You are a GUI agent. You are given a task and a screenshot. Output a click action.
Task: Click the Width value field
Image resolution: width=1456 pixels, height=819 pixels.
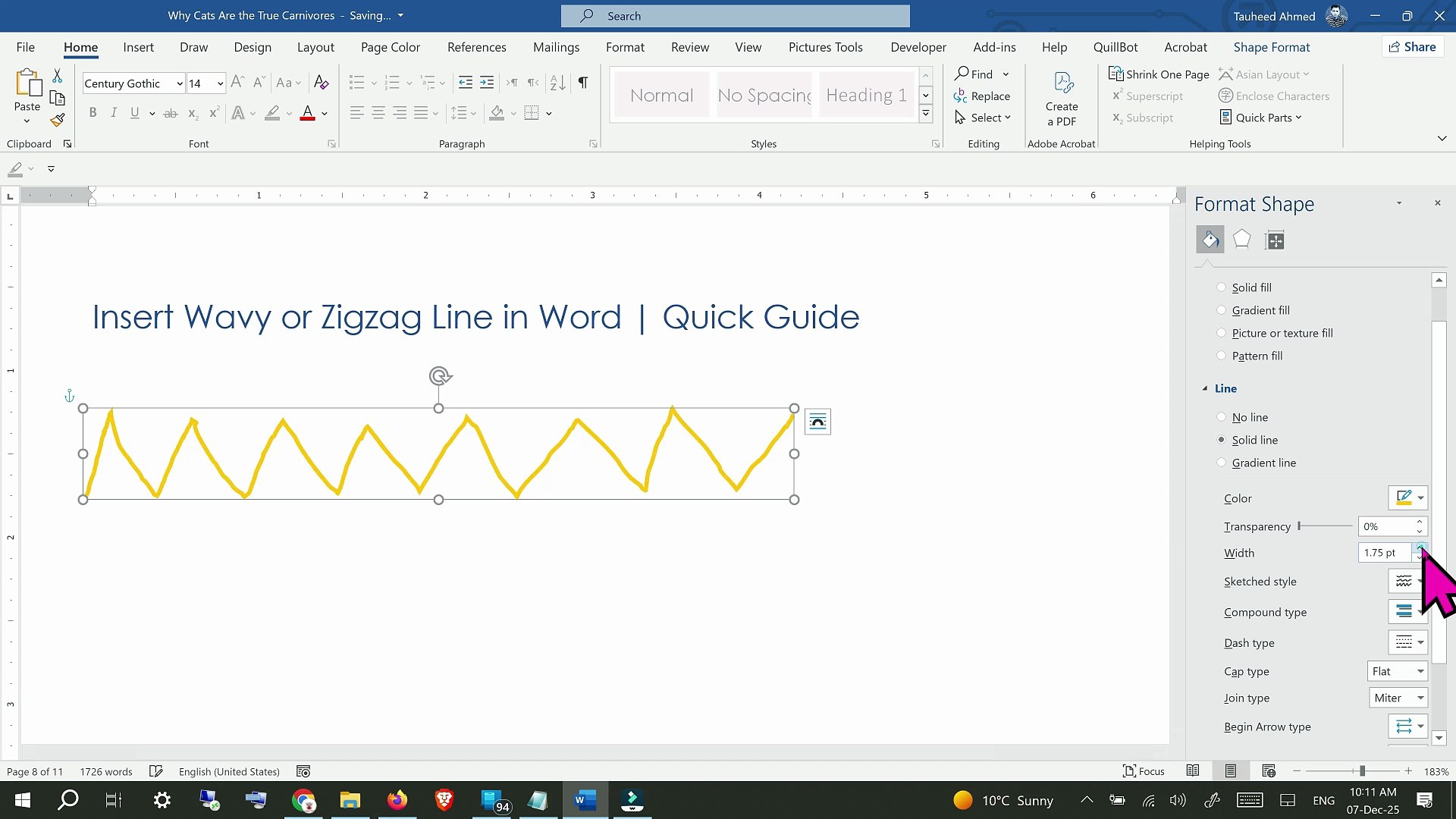pyautogui.click(x=1382, y=553)
